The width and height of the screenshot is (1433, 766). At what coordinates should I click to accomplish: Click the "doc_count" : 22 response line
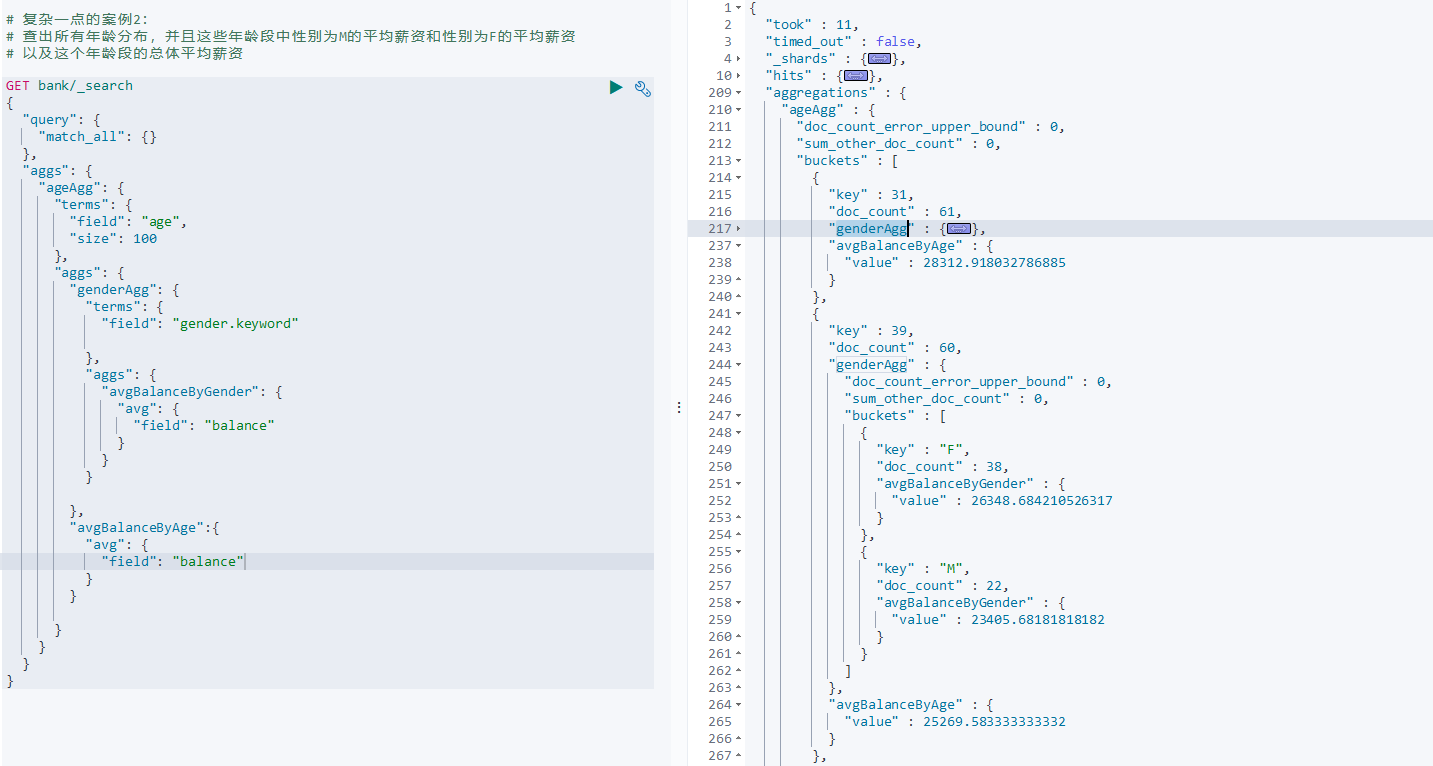[943, 586]
